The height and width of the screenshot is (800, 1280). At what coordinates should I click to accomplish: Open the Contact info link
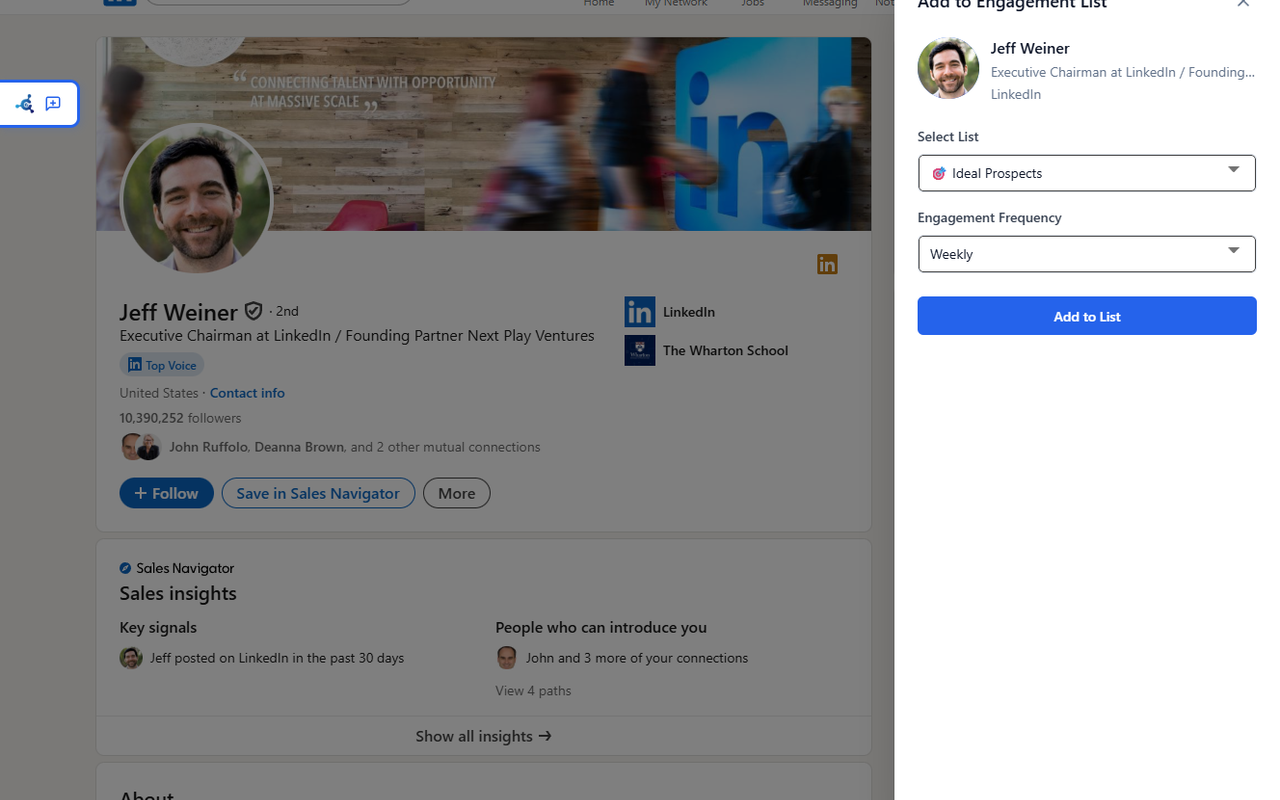point(247,393)
